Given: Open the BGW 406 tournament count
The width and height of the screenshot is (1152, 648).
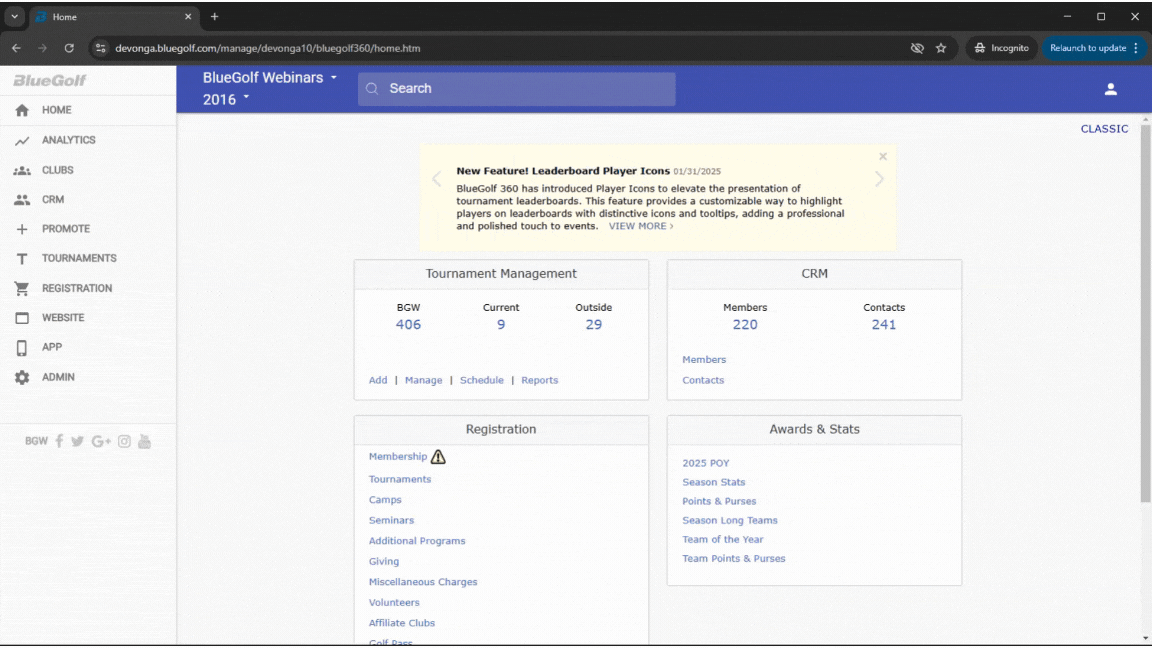Looking at the screenshot, I should pos(408,325).
